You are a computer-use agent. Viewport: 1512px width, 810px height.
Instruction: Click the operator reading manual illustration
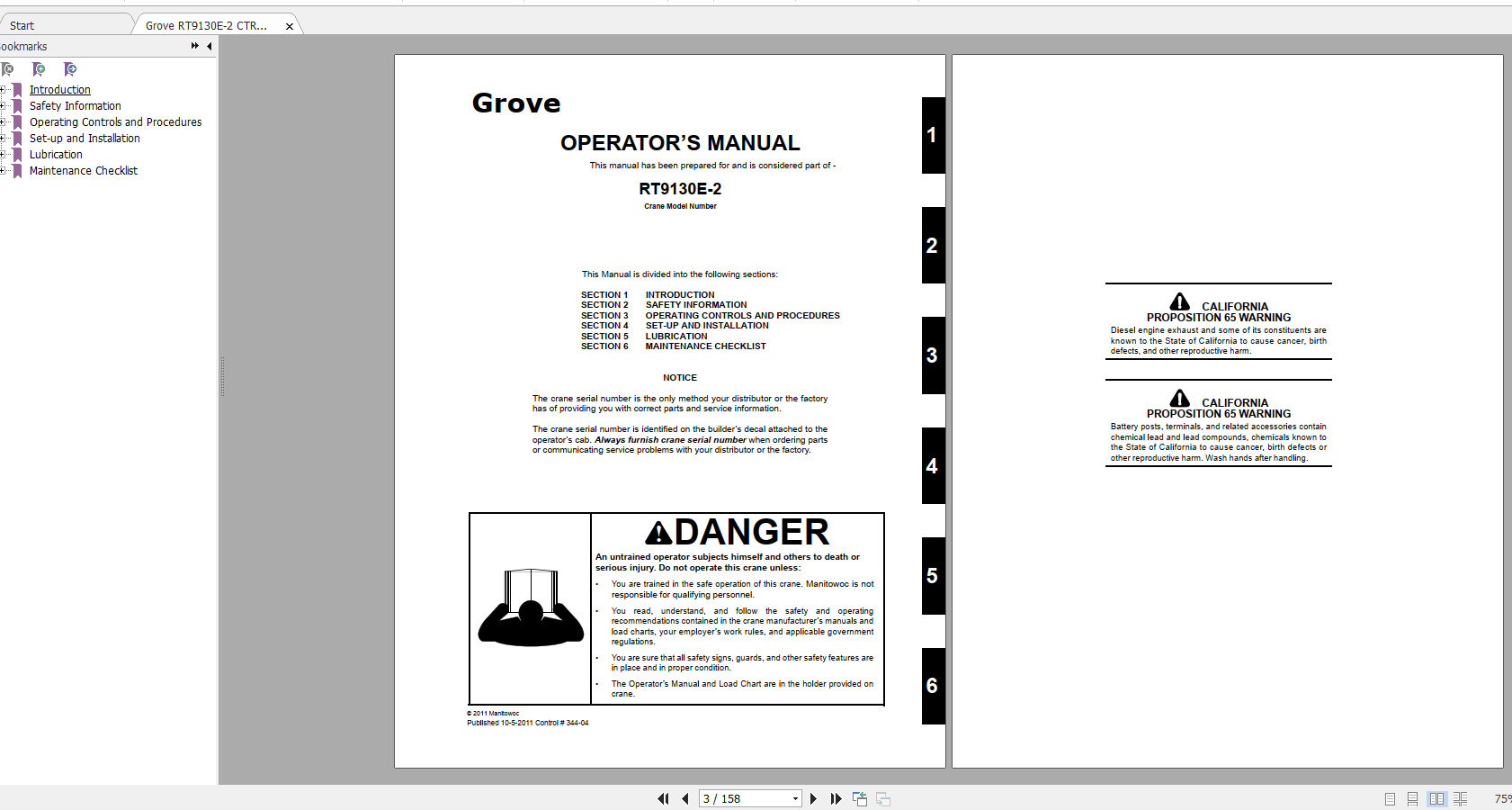(x=531, y=607)
